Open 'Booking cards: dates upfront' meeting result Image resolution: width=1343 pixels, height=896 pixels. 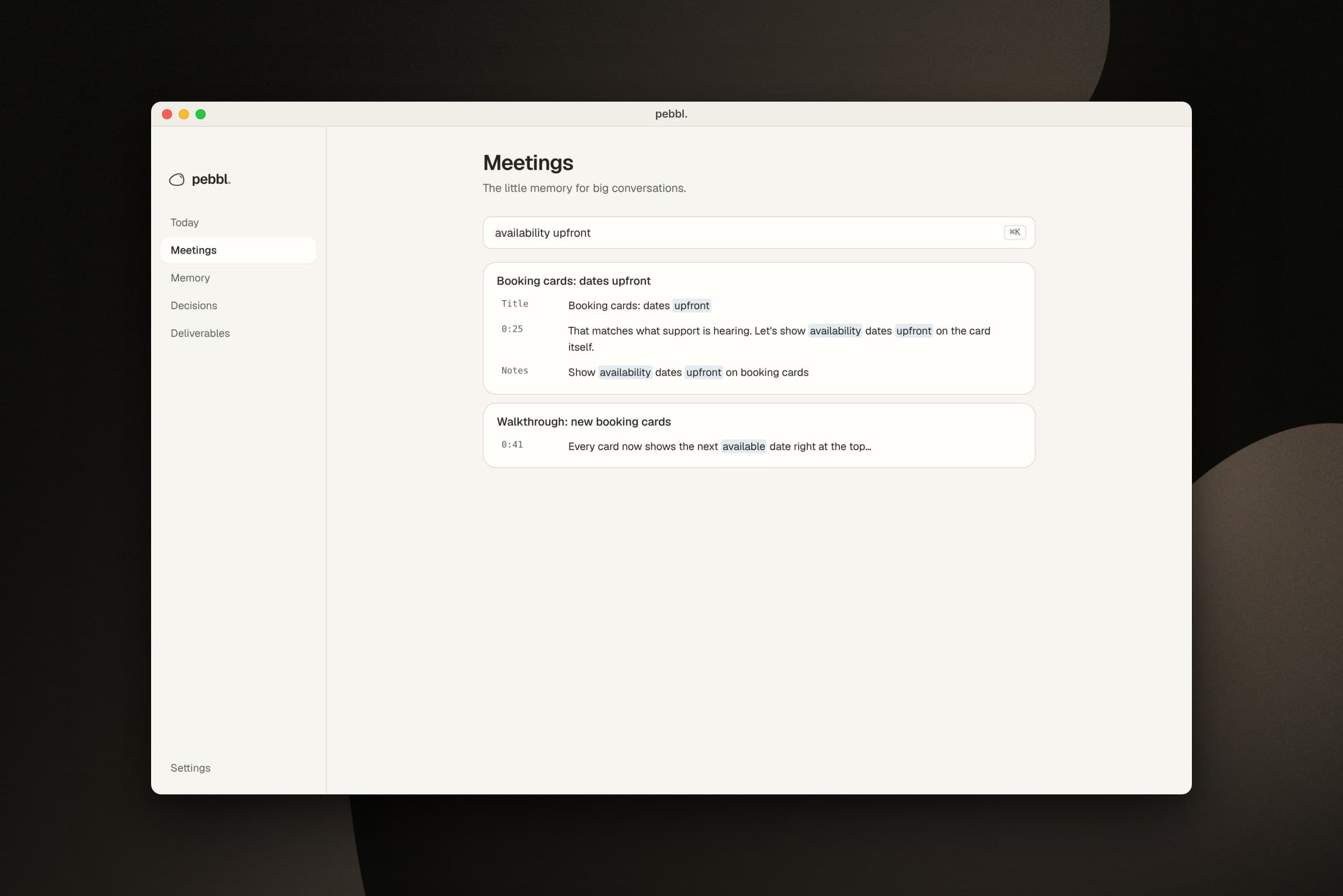tap(573, 280)
